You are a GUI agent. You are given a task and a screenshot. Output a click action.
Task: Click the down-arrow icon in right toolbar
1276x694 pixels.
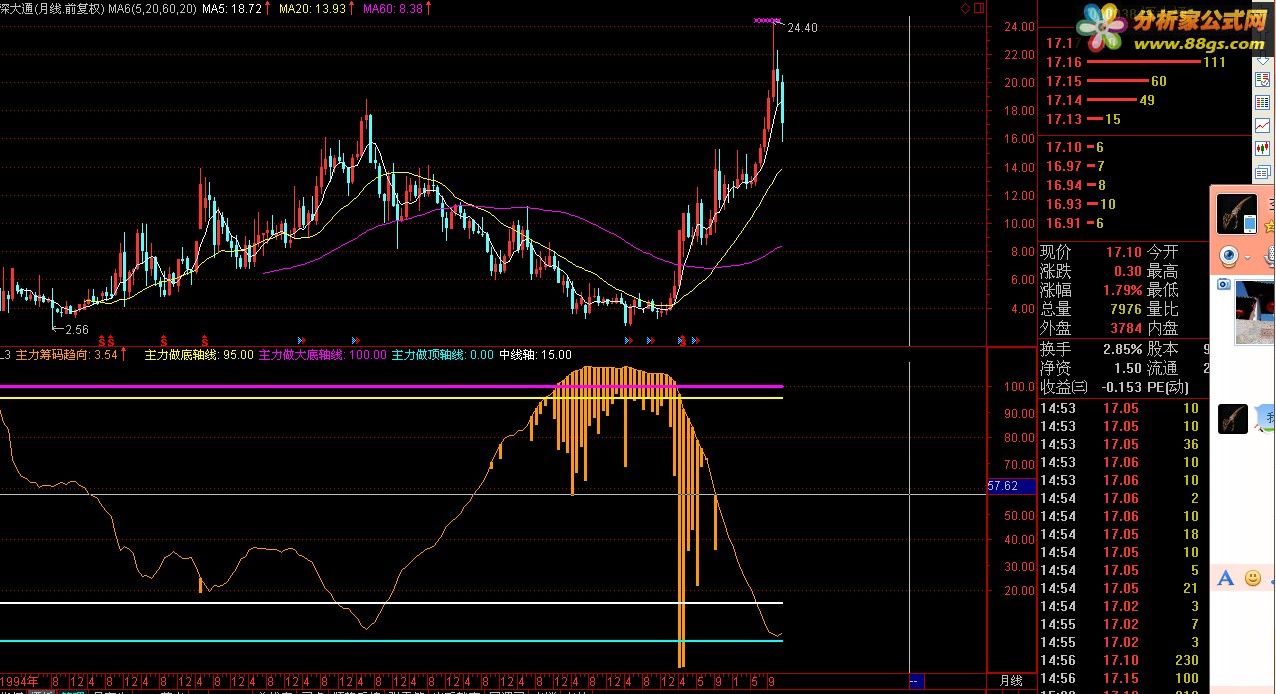(x=1265, y=61)
